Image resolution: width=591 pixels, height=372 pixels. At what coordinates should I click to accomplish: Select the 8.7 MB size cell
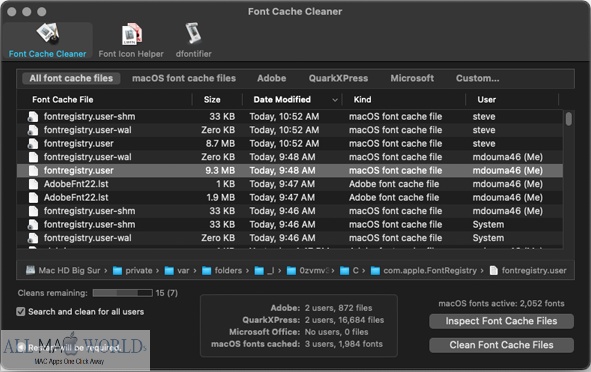click(220, 144)
